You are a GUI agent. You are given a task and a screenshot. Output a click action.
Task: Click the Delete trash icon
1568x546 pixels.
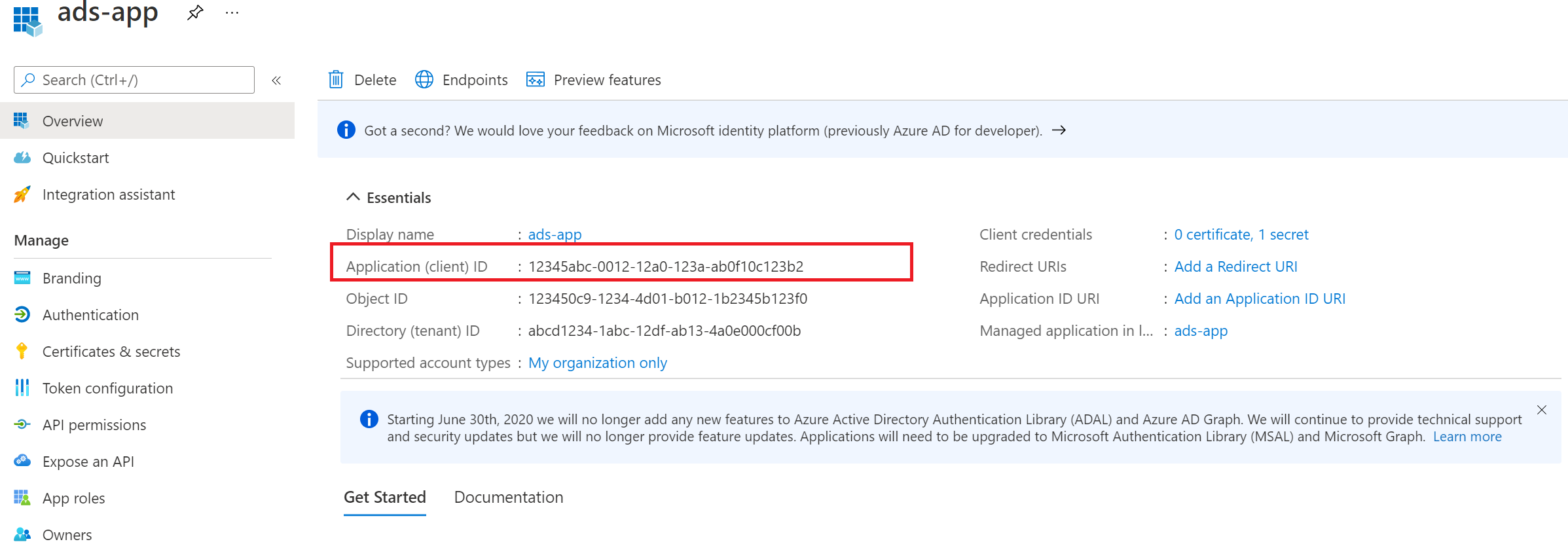pyautogui.click(x=336, y=80)
